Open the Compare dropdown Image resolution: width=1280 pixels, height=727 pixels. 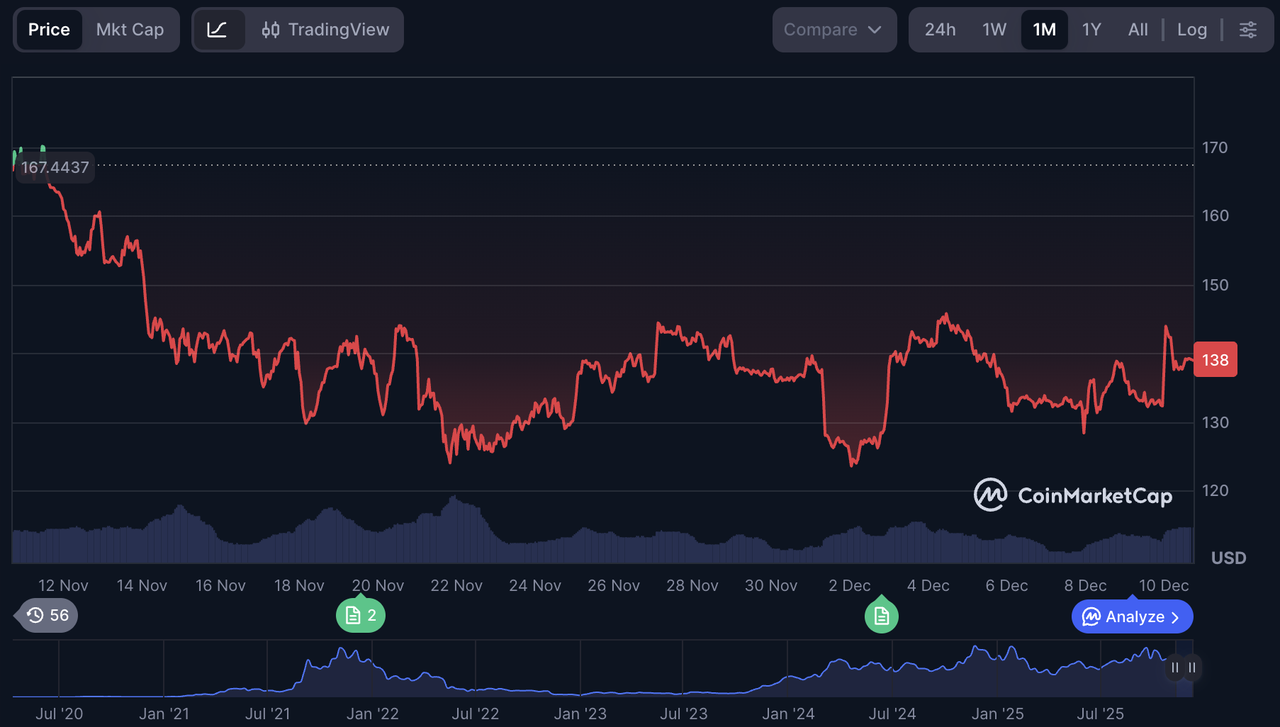point(833,30)
